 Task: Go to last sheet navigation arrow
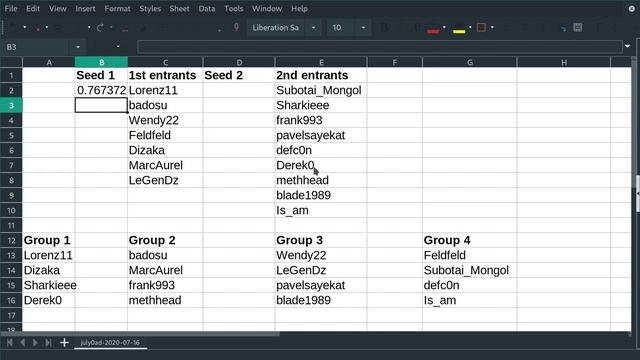tap(48, 342)
